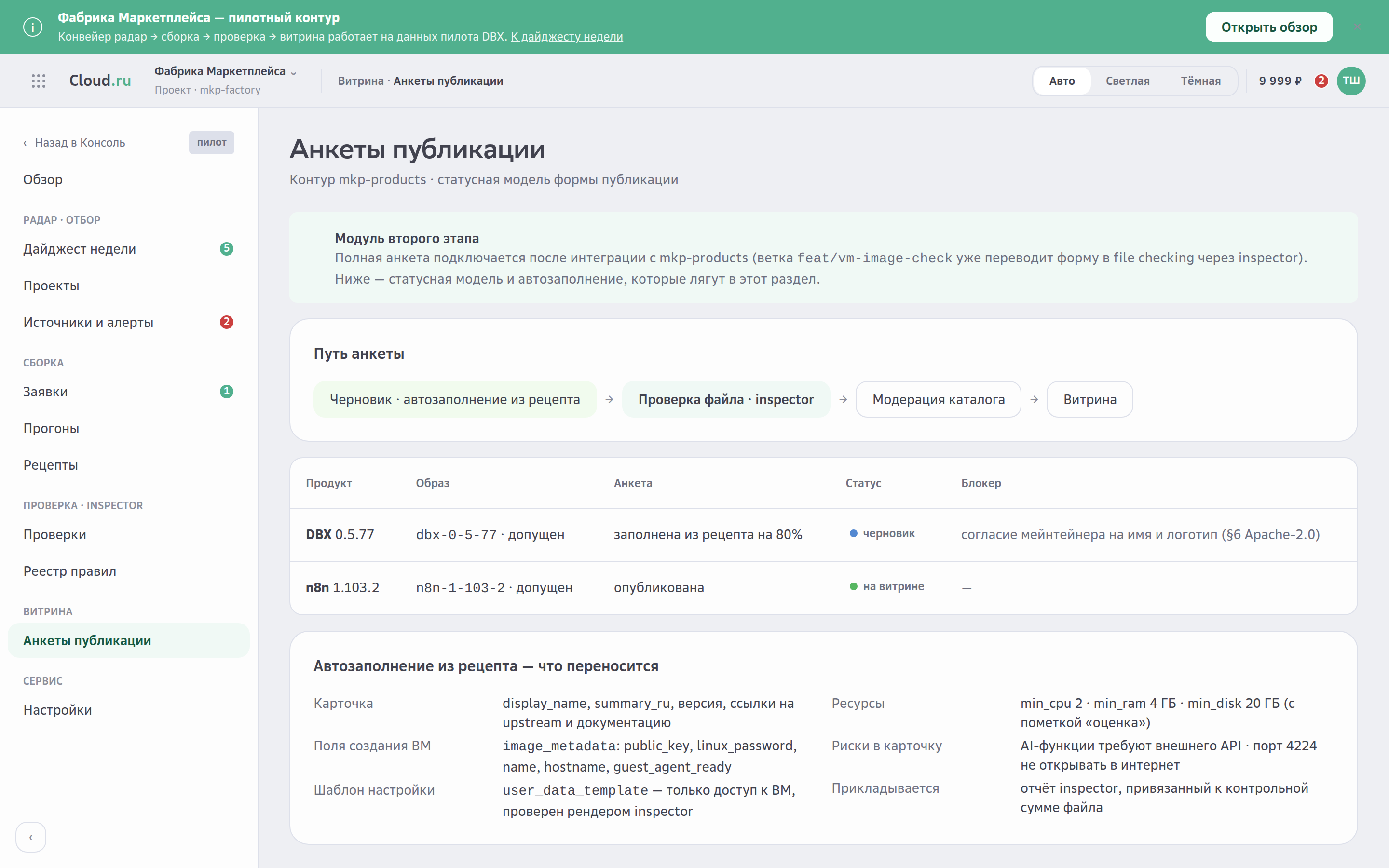Open Реестр правил in the sidebar

(129, 571)
